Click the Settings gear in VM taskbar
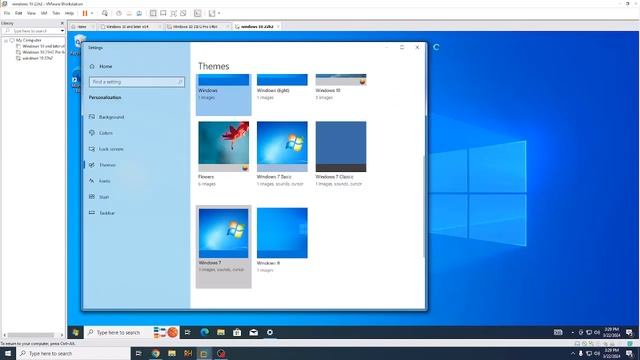 [x=270, y=332]
